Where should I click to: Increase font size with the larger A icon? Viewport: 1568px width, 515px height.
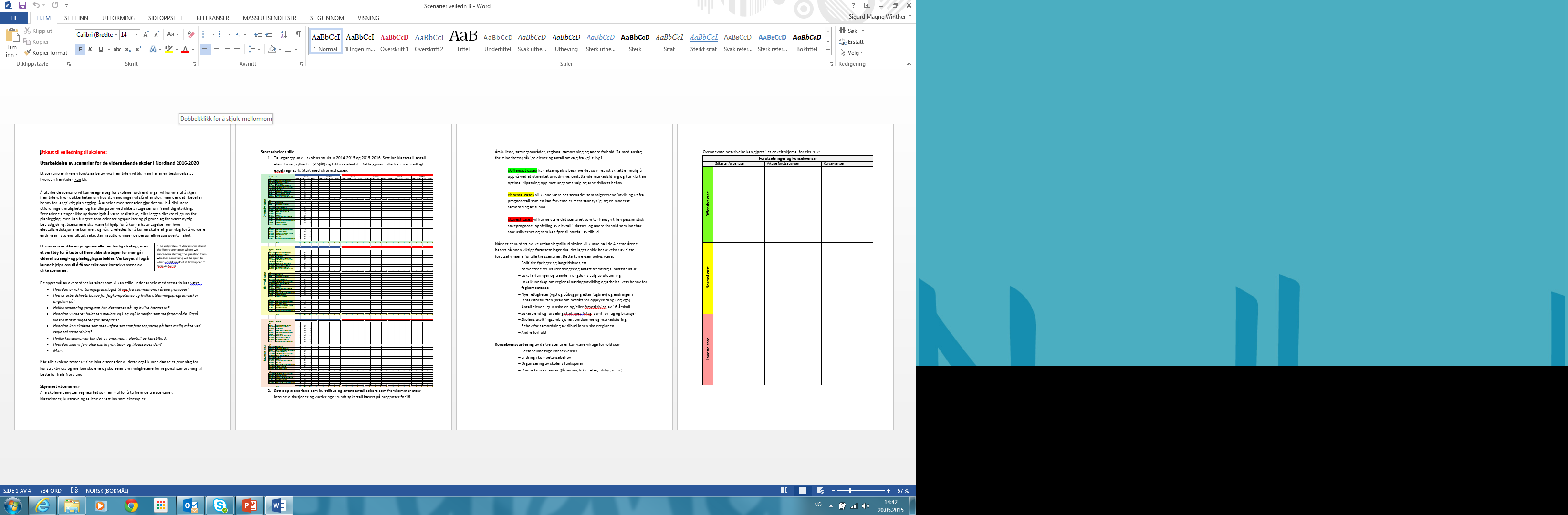[146, 35]
